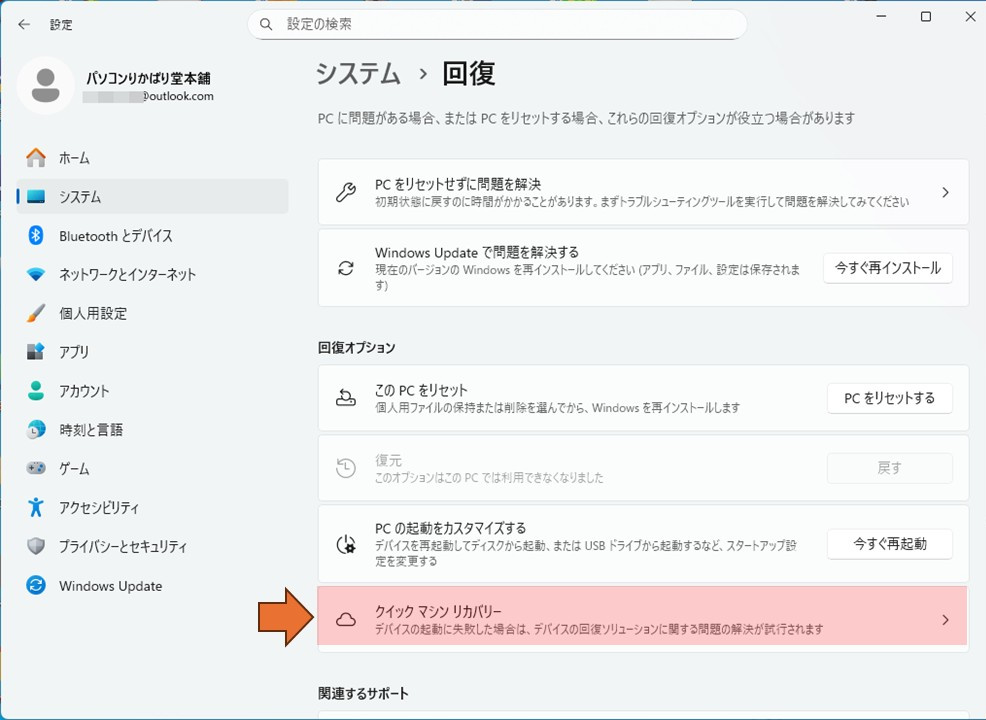Open the Accessibility figure icon

pos(36,507)
